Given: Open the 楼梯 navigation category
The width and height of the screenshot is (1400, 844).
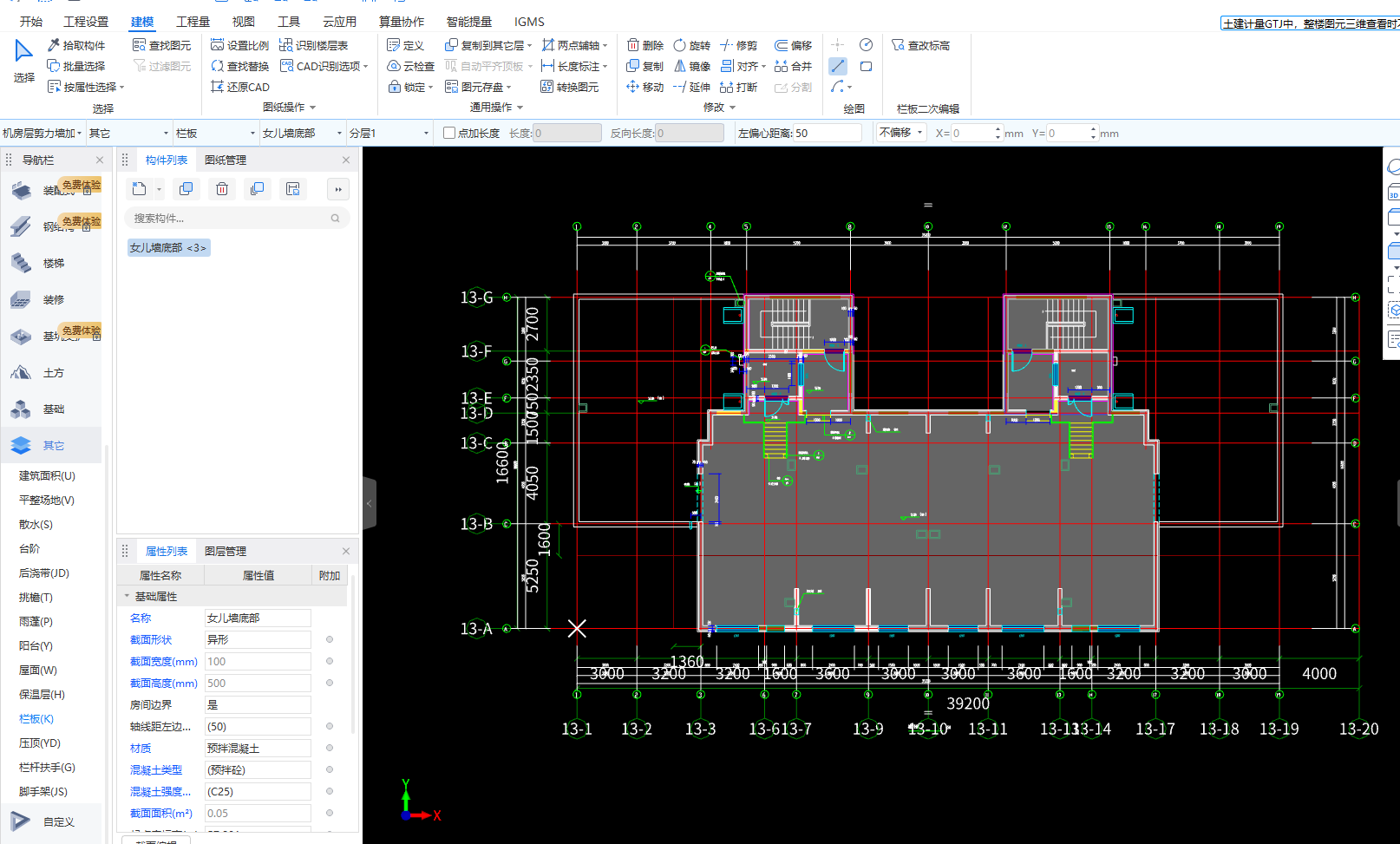Looking at the screenshot, I should 52,263.
